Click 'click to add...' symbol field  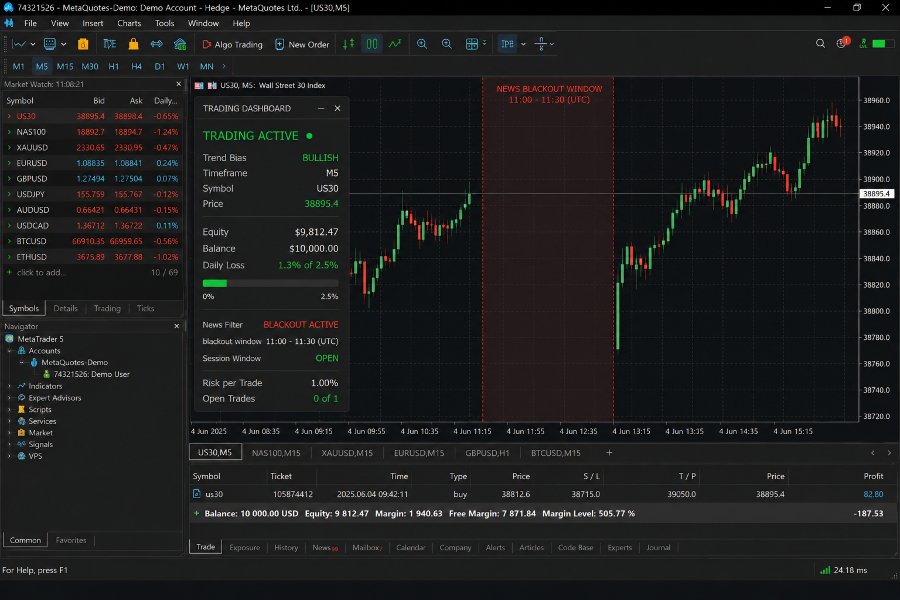[41, 273]
